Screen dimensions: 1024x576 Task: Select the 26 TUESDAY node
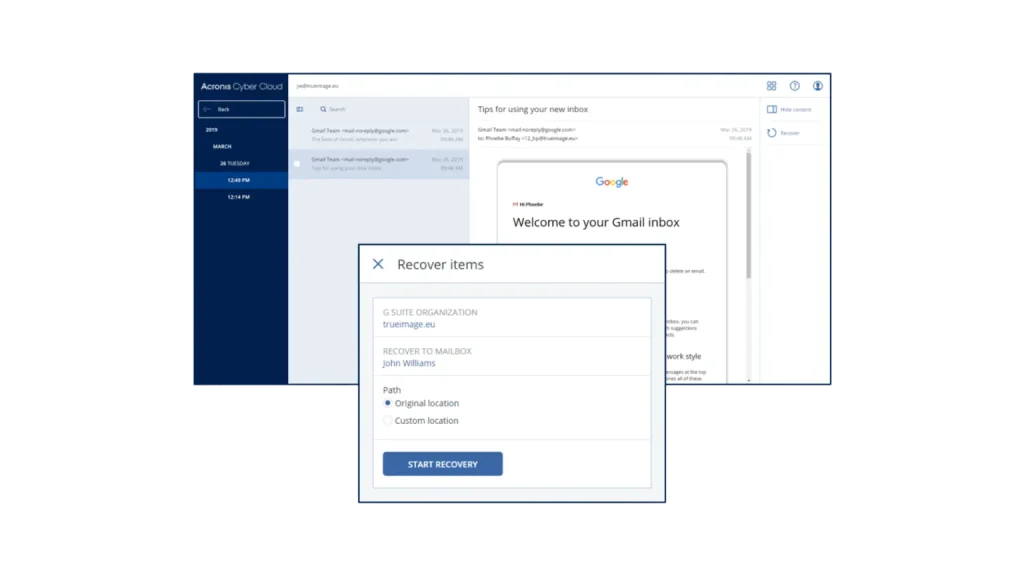234,163
